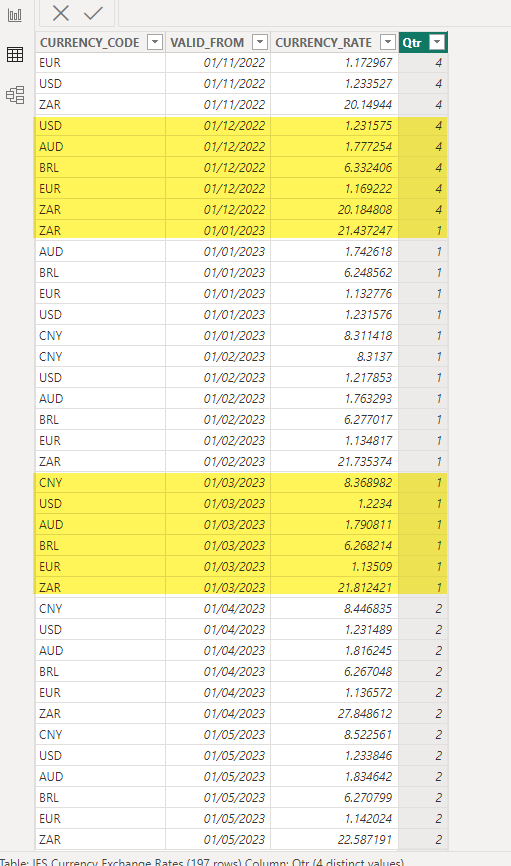The height and width of the screenshot is (866, 511).
Task: Open the Model relationships view icon
Action: pyautogui.click(x=15, y=95)
